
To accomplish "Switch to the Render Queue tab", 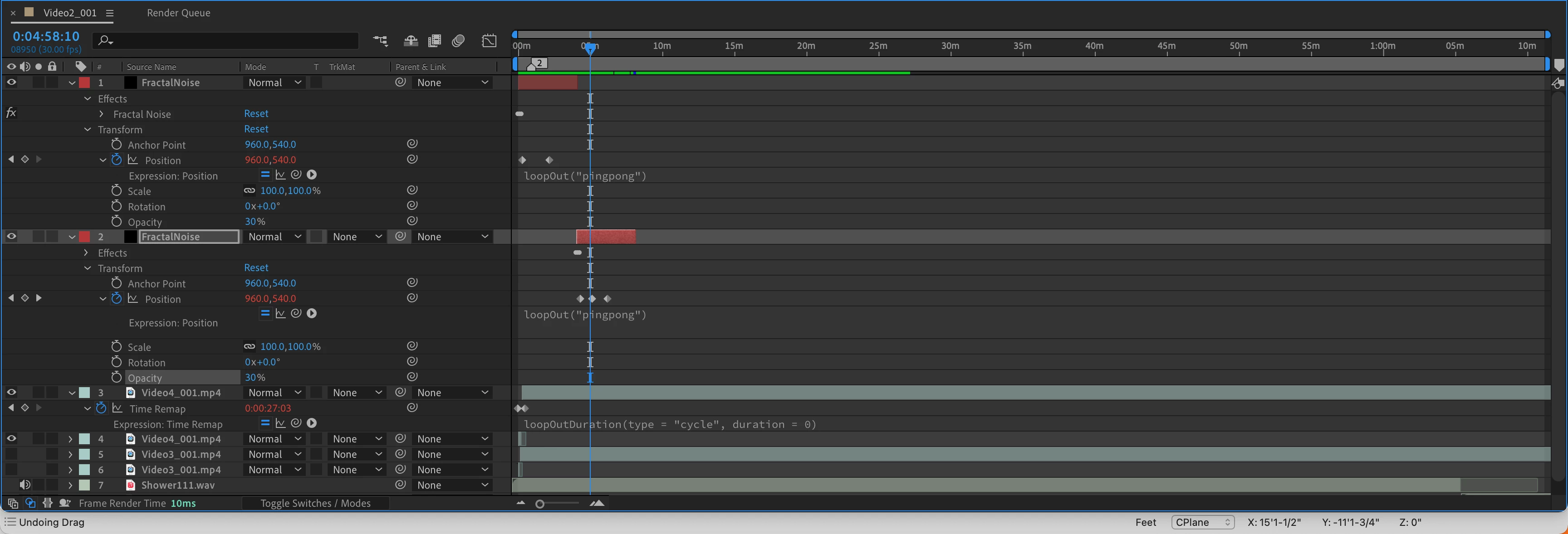I will [x=178, y=13].
